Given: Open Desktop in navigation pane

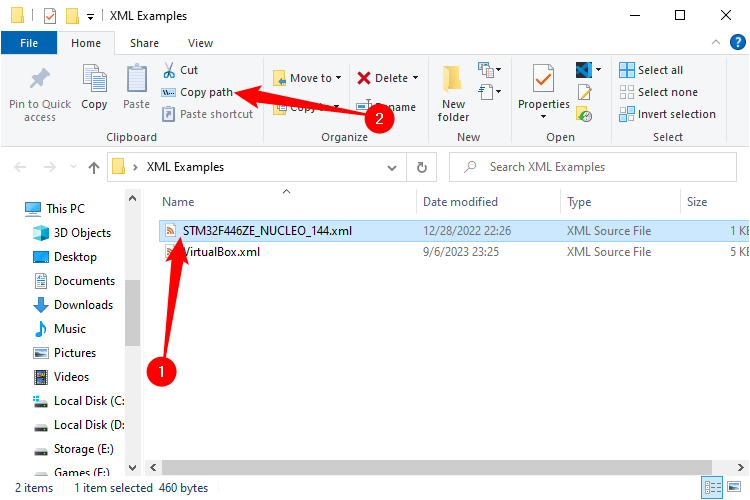Looking at the screenshot, I should (x=65, y=256).
